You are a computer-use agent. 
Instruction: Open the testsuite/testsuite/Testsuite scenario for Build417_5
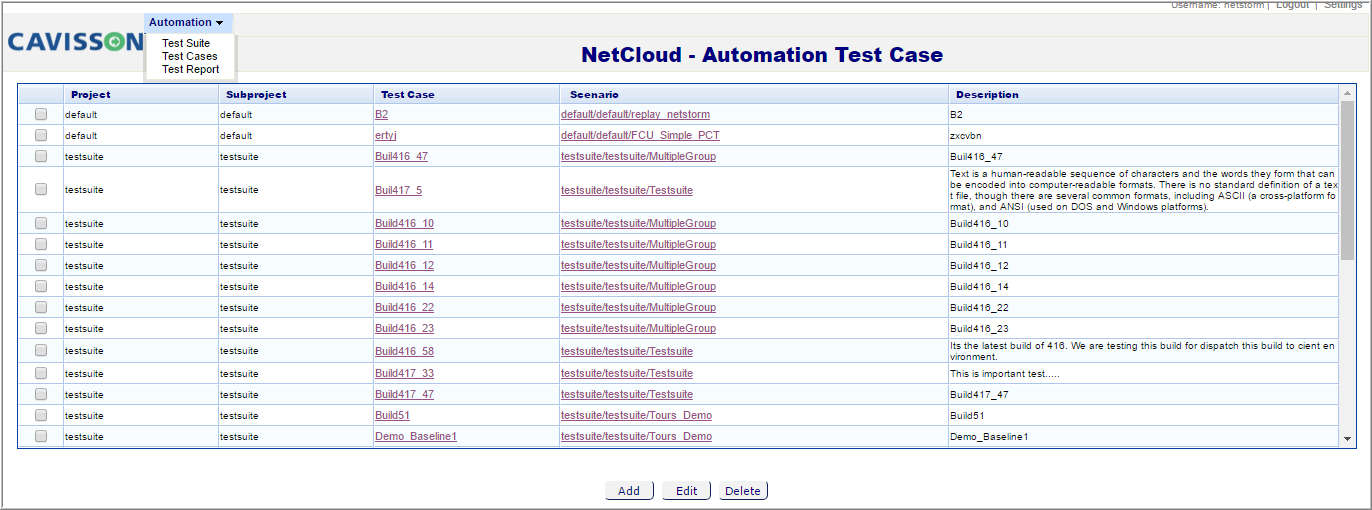click(627, 190)
